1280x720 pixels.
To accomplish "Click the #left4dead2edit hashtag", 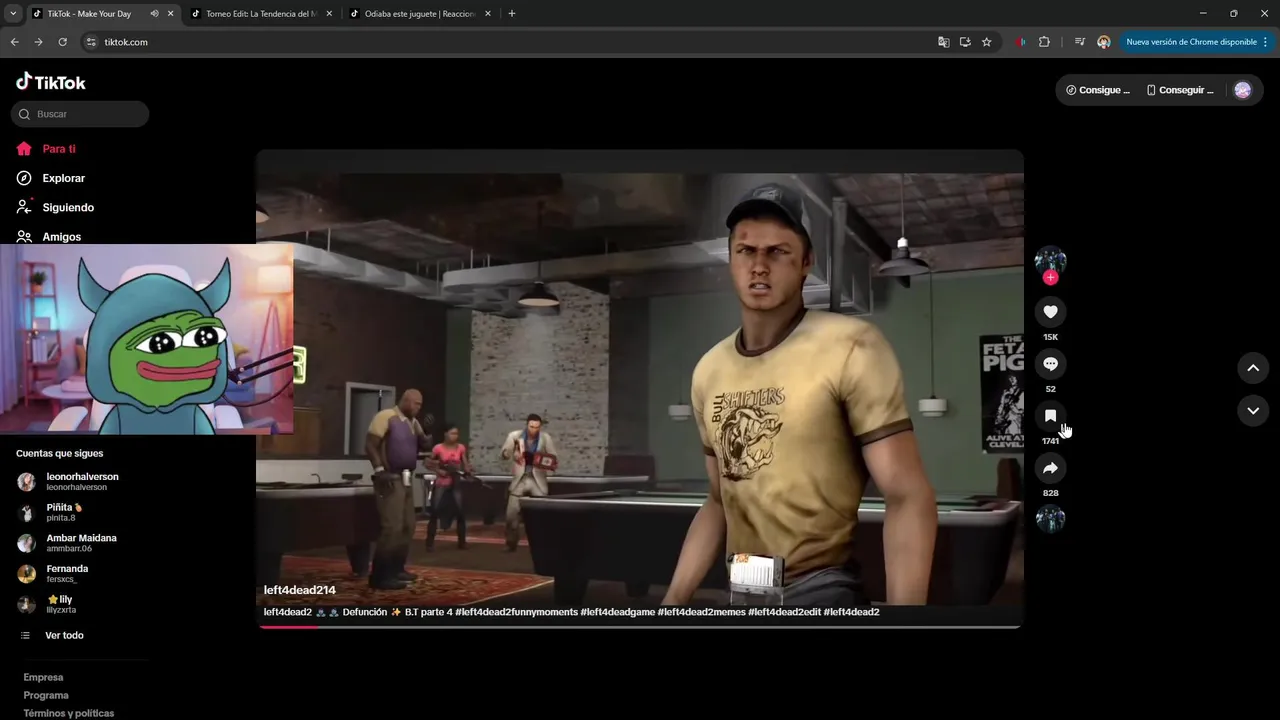I will (784, 612).
